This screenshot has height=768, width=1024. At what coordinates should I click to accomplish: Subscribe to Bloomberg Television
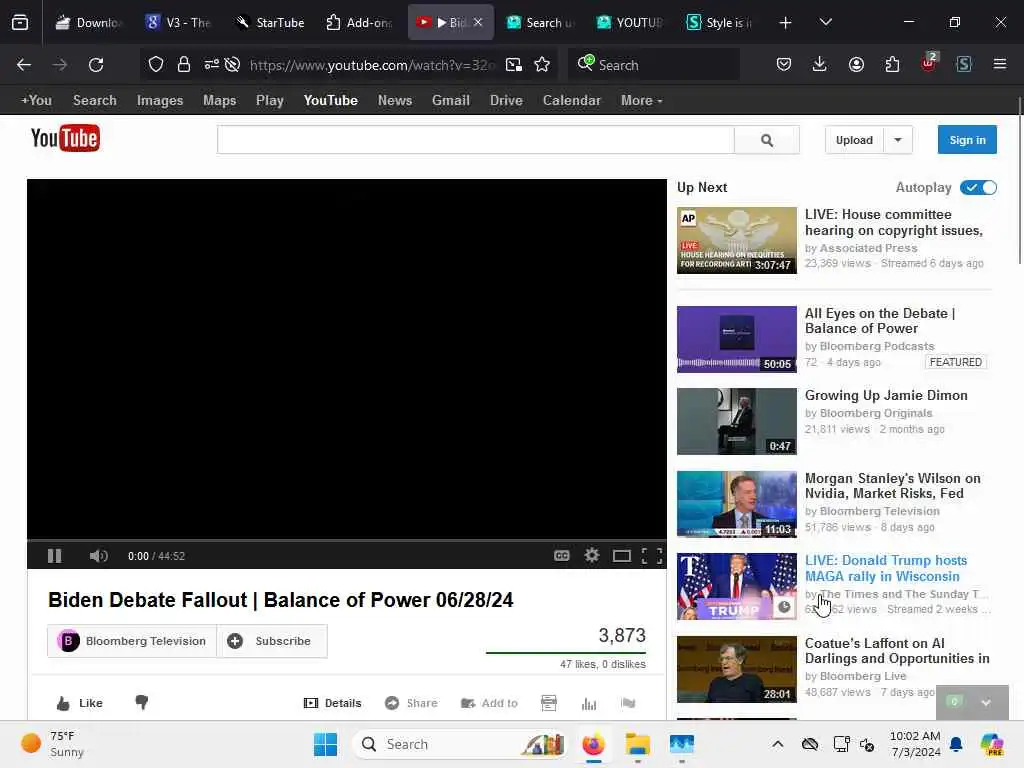271,641
